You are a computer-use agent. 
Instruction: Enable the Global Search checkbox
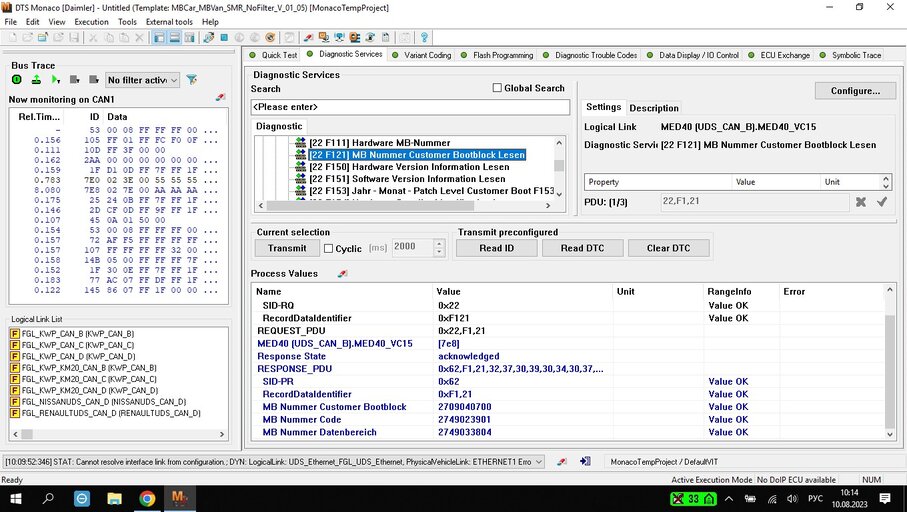[497, 88]
